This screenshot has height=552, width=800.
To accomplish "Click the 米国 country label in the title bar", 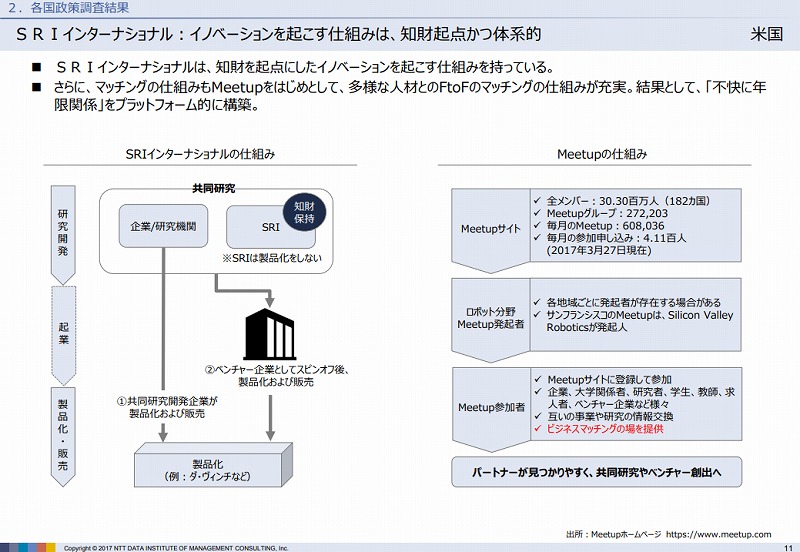I will (x=765, y=34).
